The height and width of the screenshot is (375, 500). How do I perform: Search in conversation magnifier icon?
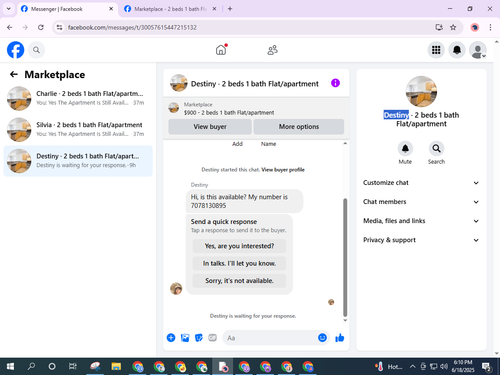click(436, 149)
